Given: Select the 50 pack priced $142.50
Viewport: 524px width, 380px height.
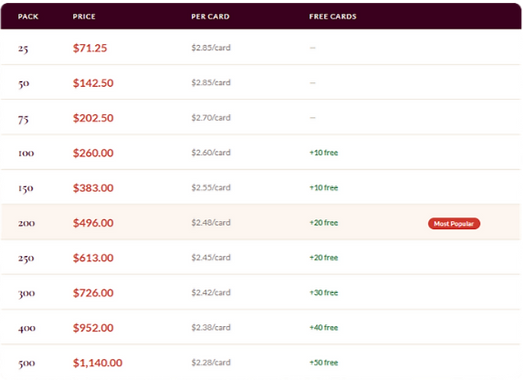Looking at the screenshot, I should coord(261,82).
